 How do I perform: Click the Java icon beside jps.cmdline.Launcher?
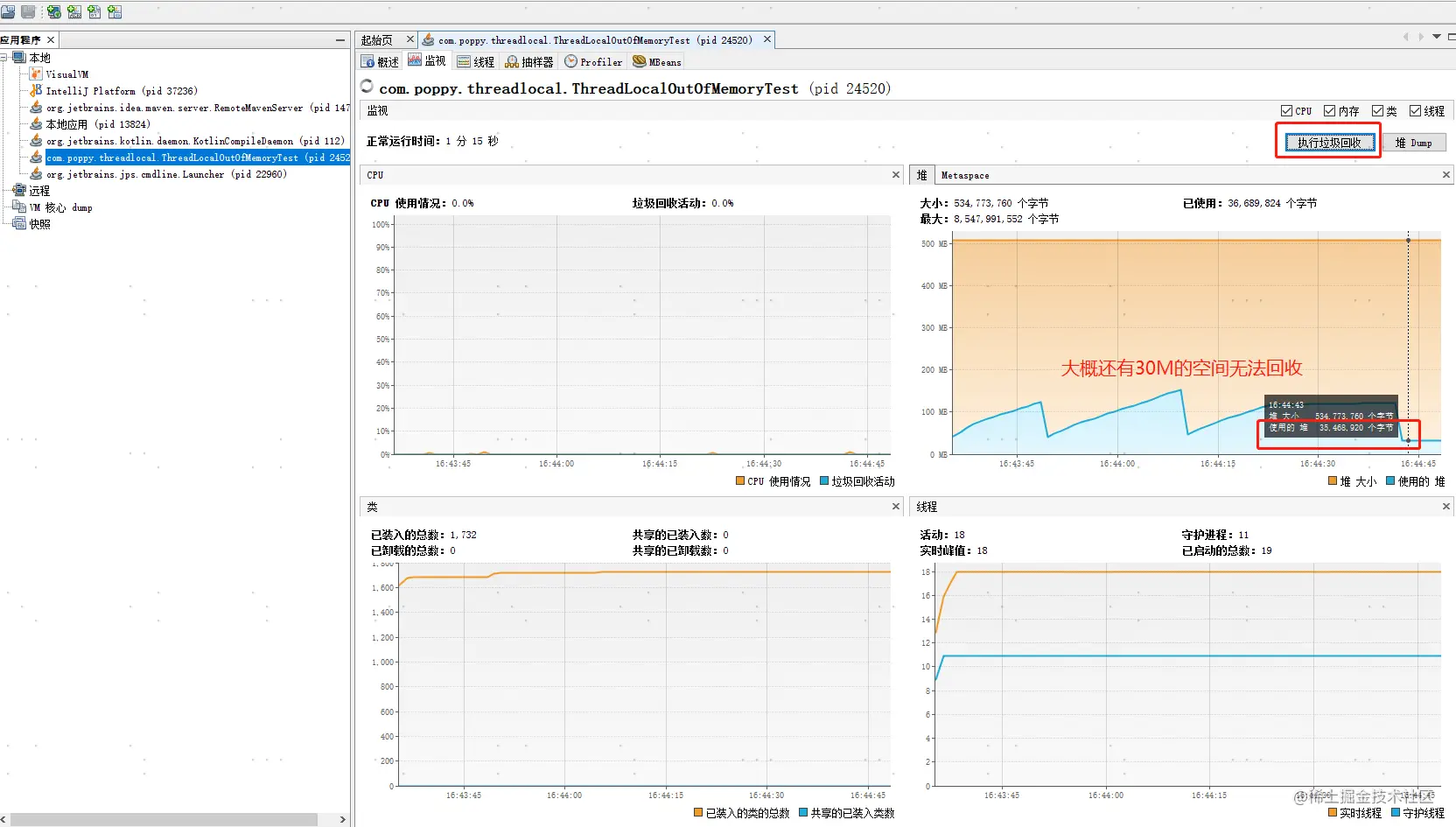[36, 174]
